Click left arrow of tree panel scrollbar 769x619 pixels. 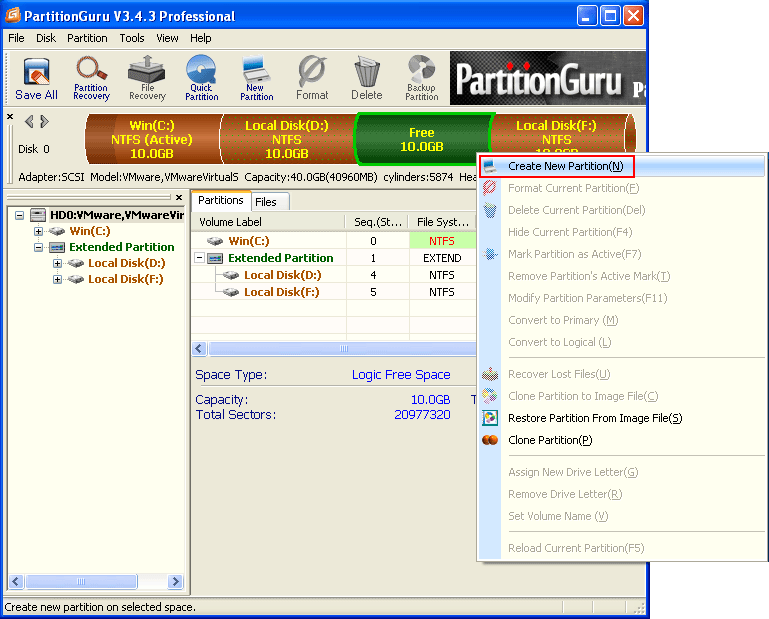[x=16, y=582]
